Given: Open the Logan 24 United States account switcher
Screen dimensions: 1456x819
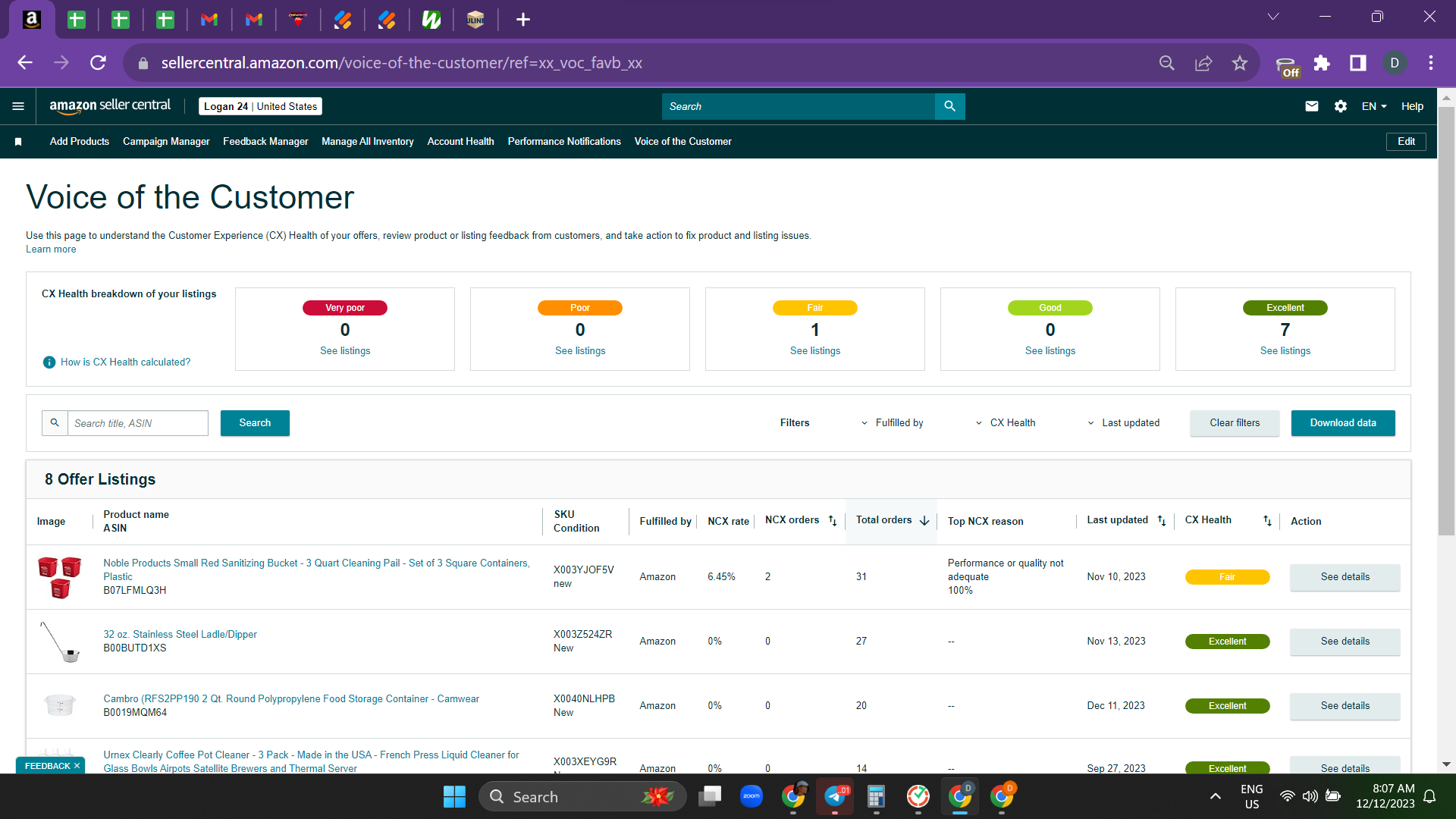Looking at the screenshot, I should tap(260, 106).
